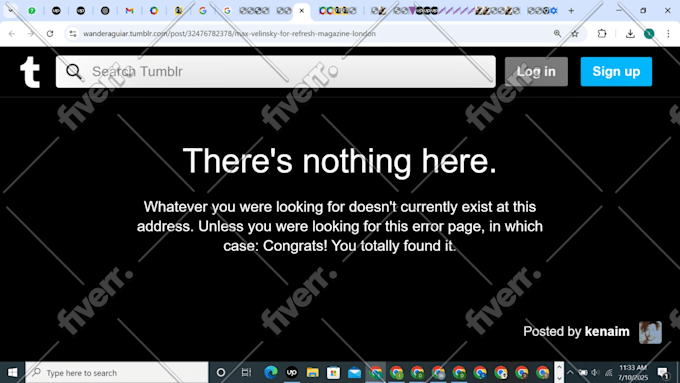Open a new tab
Viewport: 680px width, 383px height.
(x=571, y=10)
